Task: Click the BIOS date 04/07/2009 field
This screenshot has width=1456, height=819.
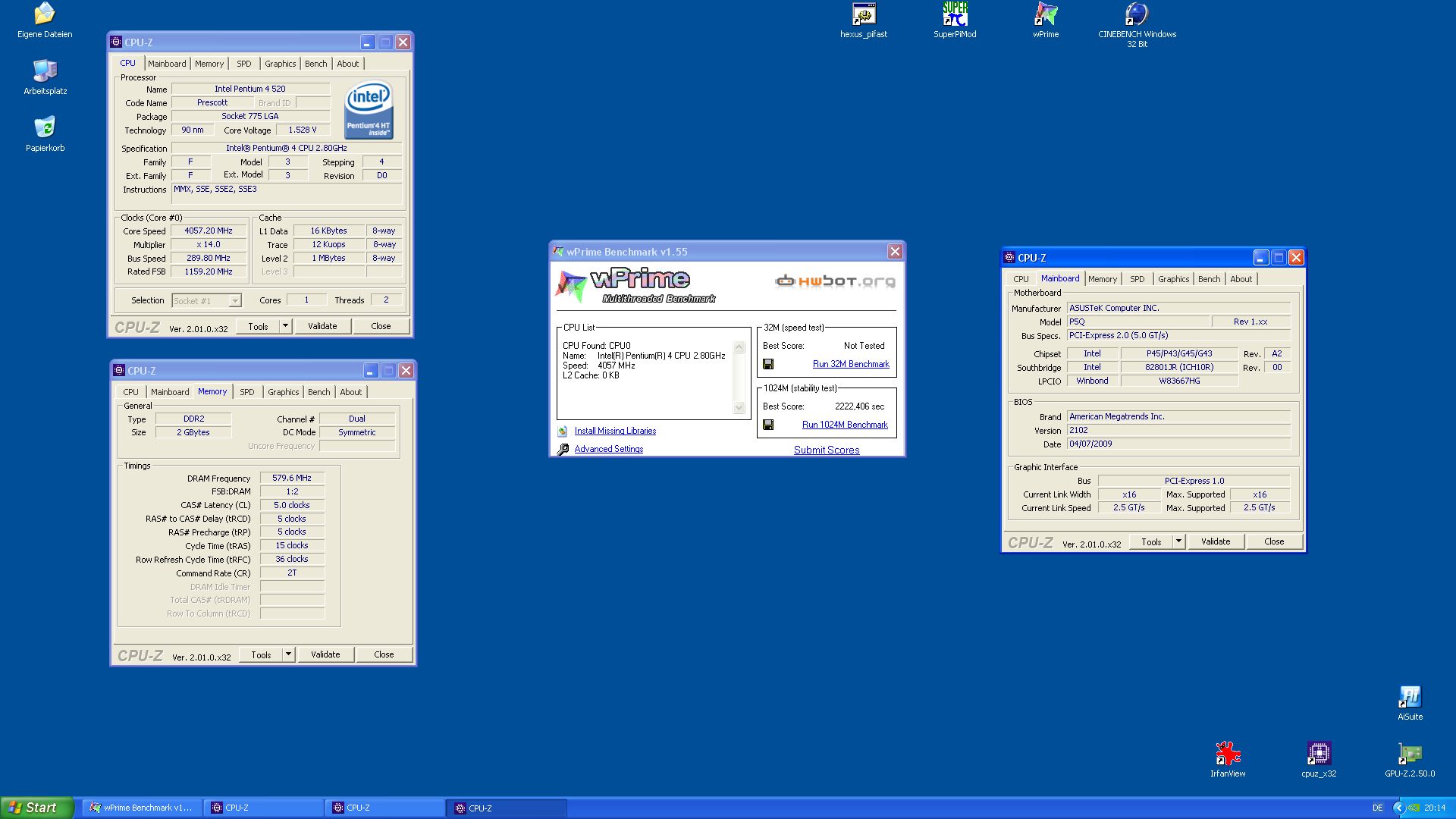Action: (1178, 444)
